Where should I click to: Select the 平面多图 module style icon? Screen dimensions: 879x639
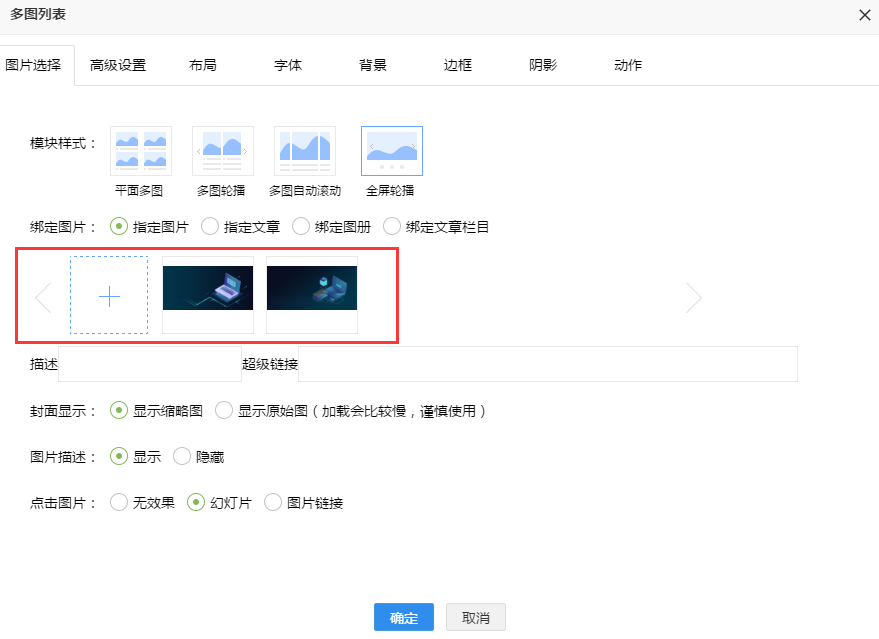click(x=141, y=151)
